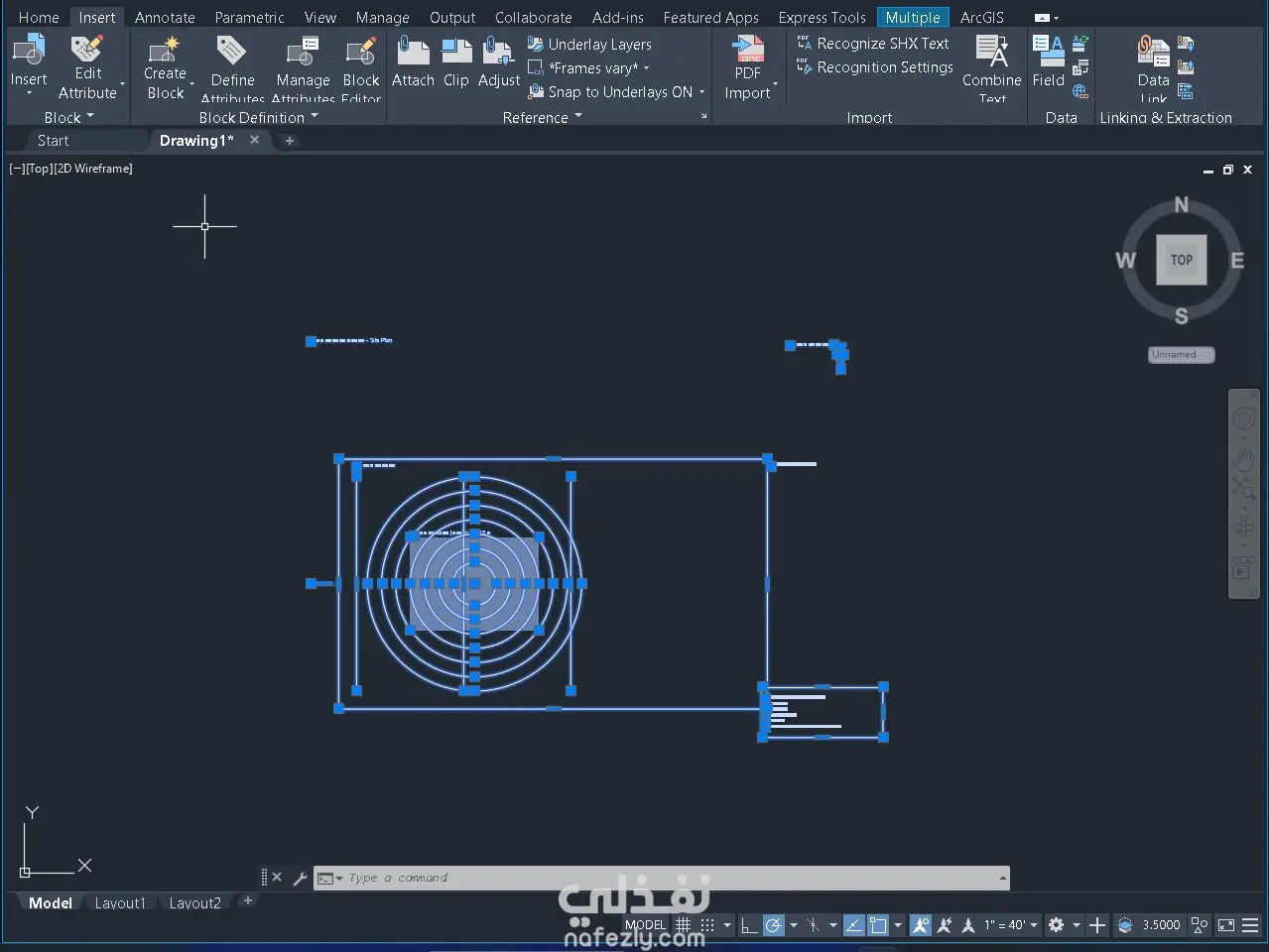Switch to Express Tools tab
This screenshot has width=1269, height=952.
pyautogui.click(x=822, y=17)
